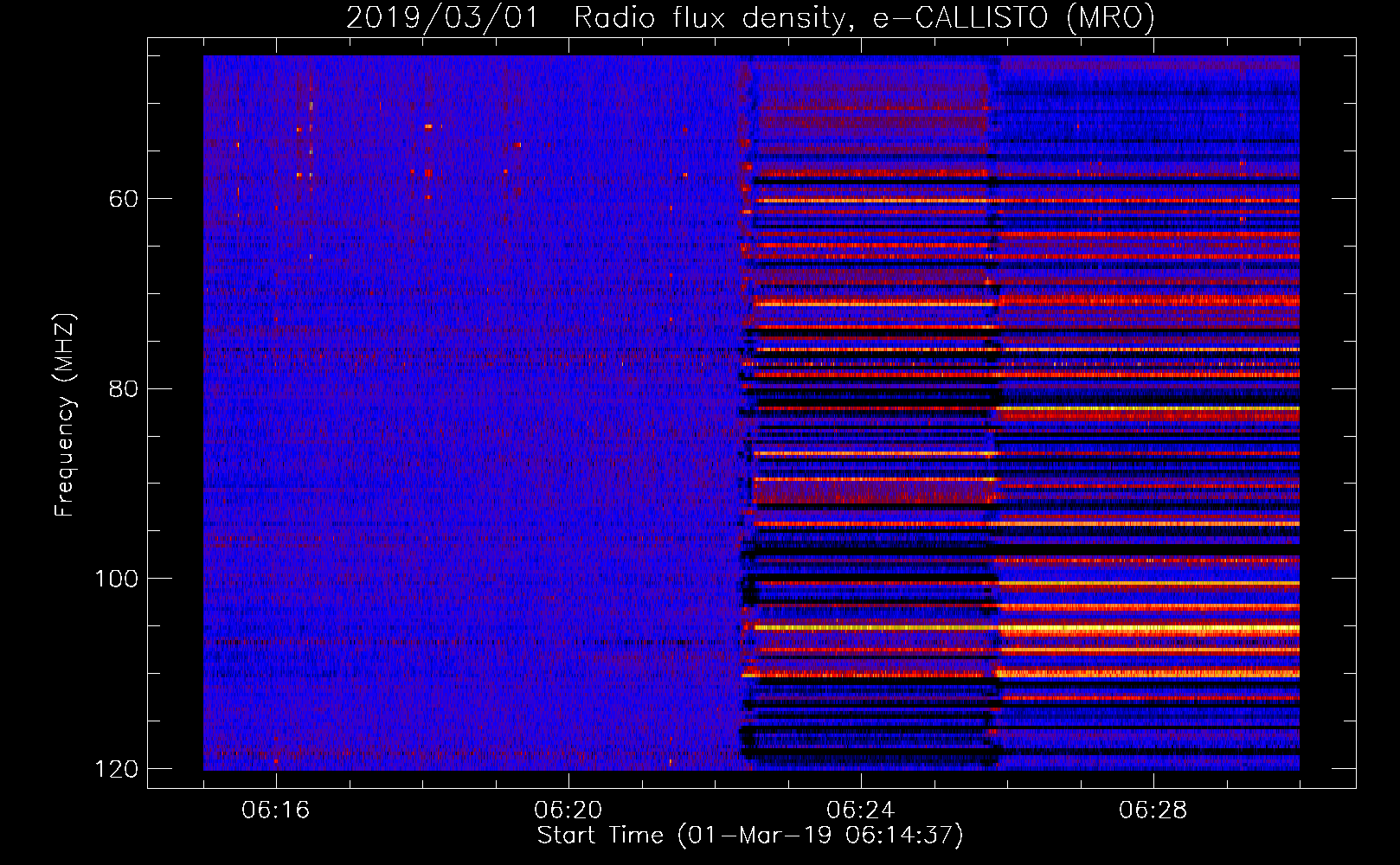Click the 60 frequency tick label
The width and height of the screenshot is (1400, 865).
pyautogui.click(x=124, y=199)
